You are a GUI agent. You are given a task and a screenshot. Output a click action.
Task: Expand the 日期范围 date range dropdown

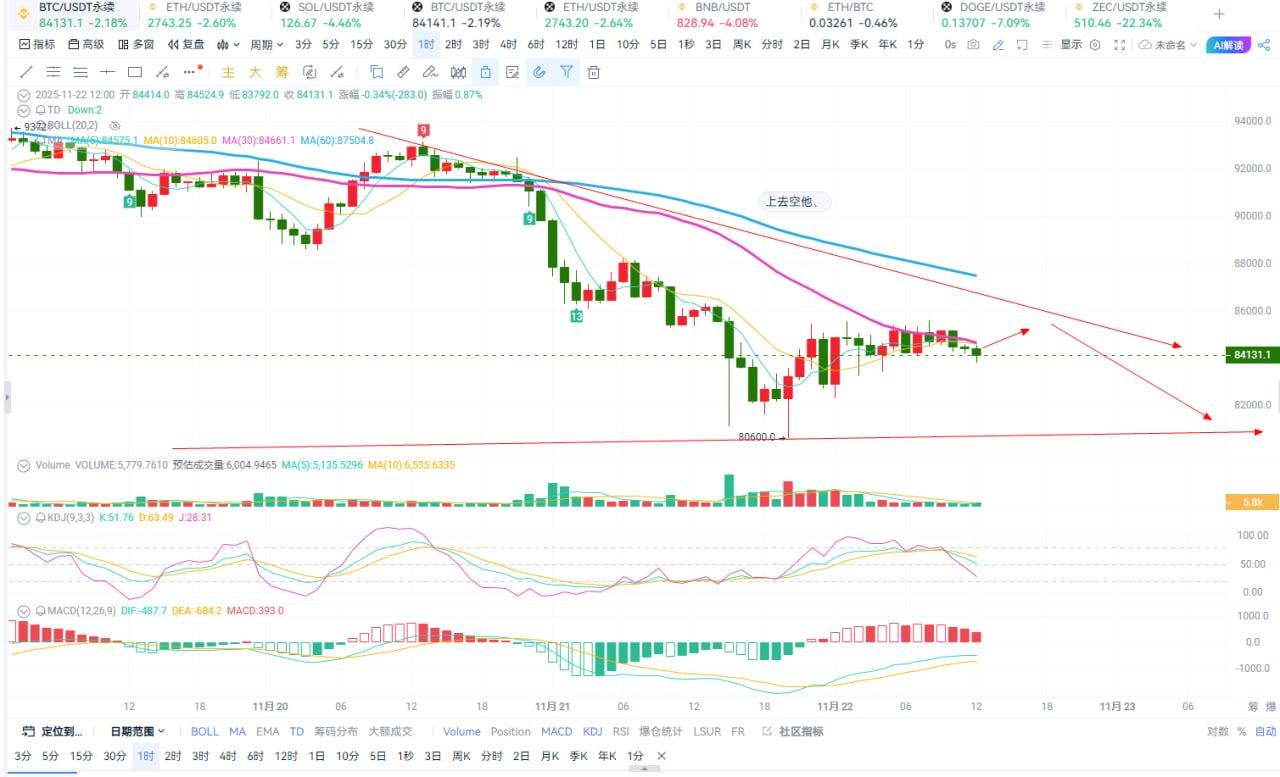(x=138, y=732)
